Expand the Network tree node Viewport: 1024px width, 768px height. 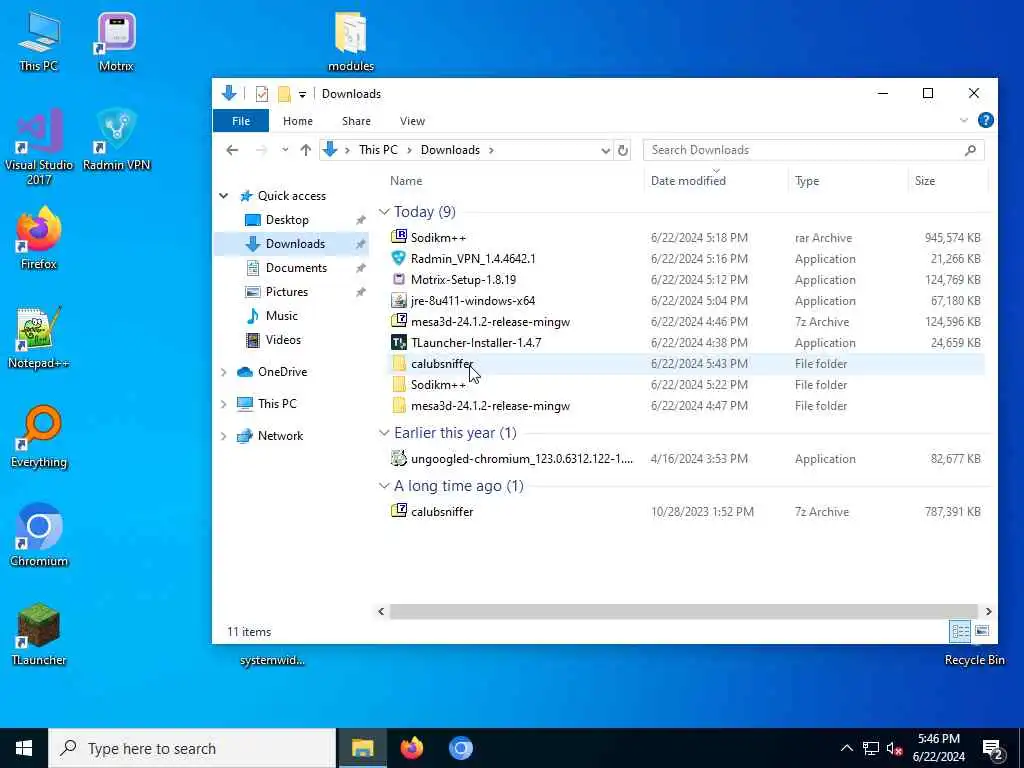pyautogui.click(x=223, y=436)
